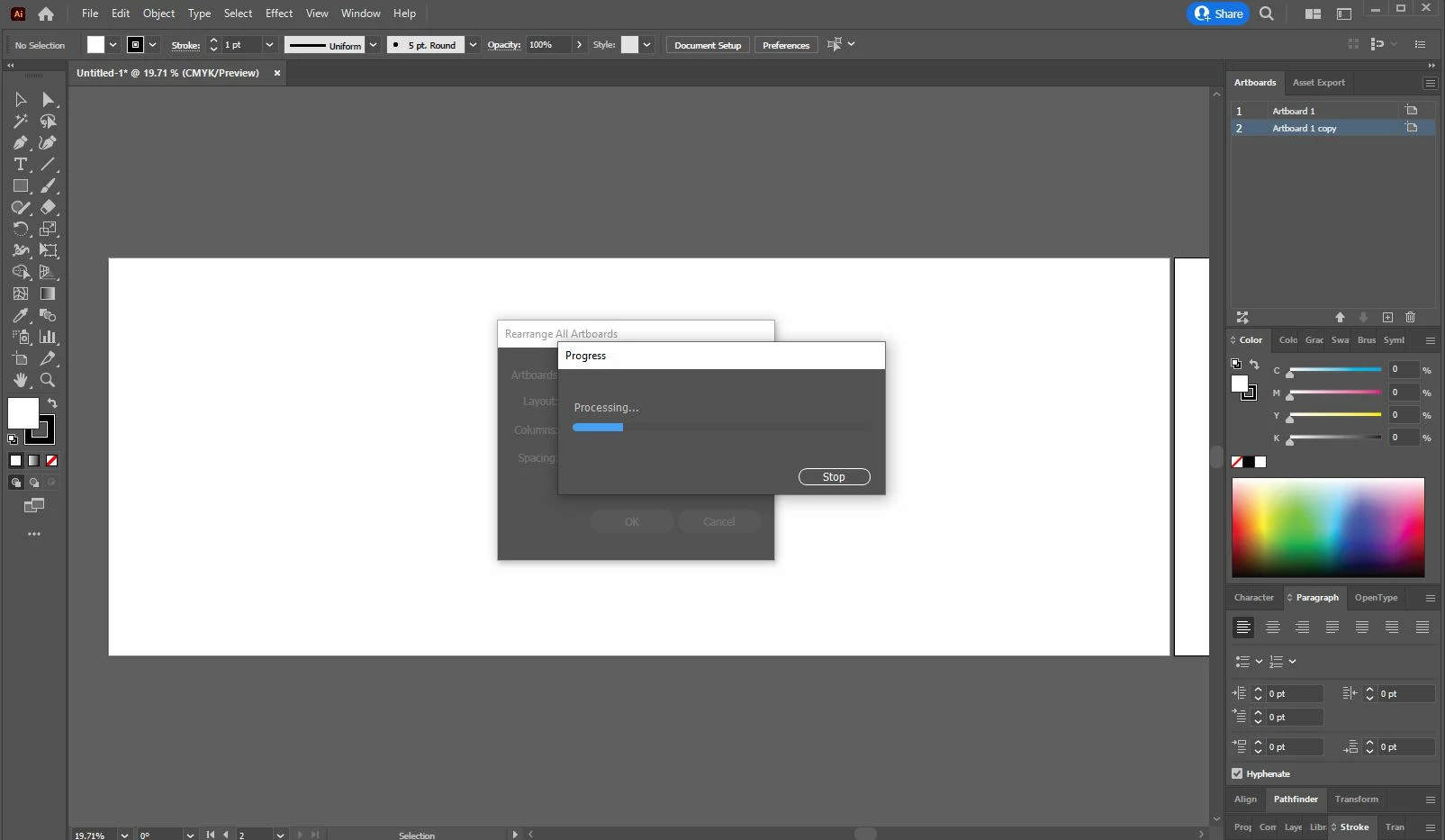Image resolution: width=1445 pixels, height=840 pixels.
Task: Set Gradient fill mode in toolbar
Action: 33,460
